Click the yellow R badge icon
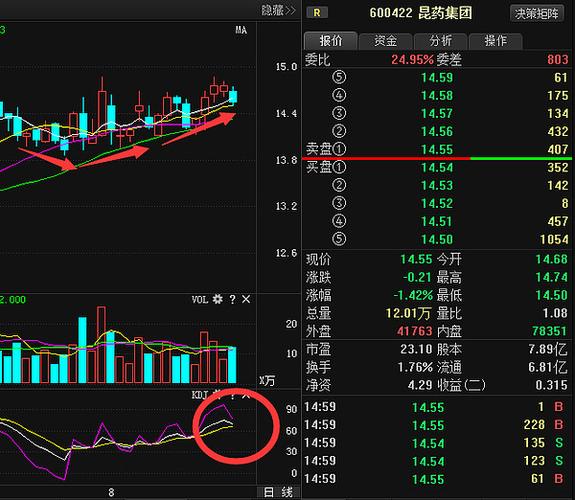This screenshot has width=575, height=500. pos(317,13)
